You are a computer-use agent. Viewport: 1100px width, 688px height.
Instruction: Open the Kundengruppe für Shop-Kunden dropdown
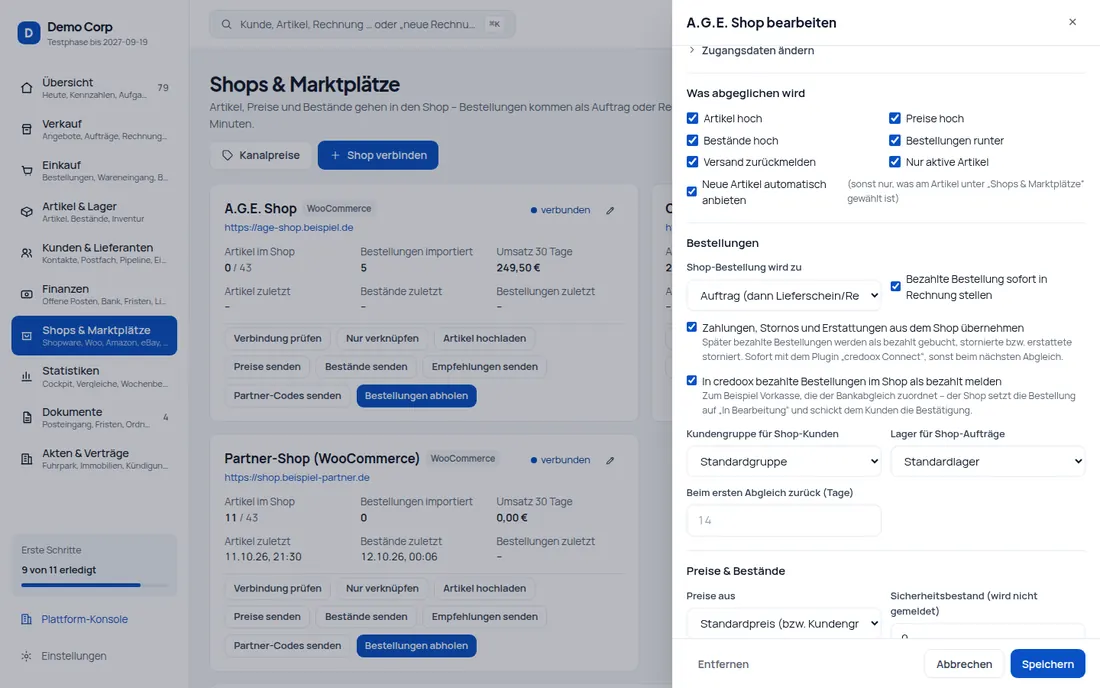pos(784,461)
